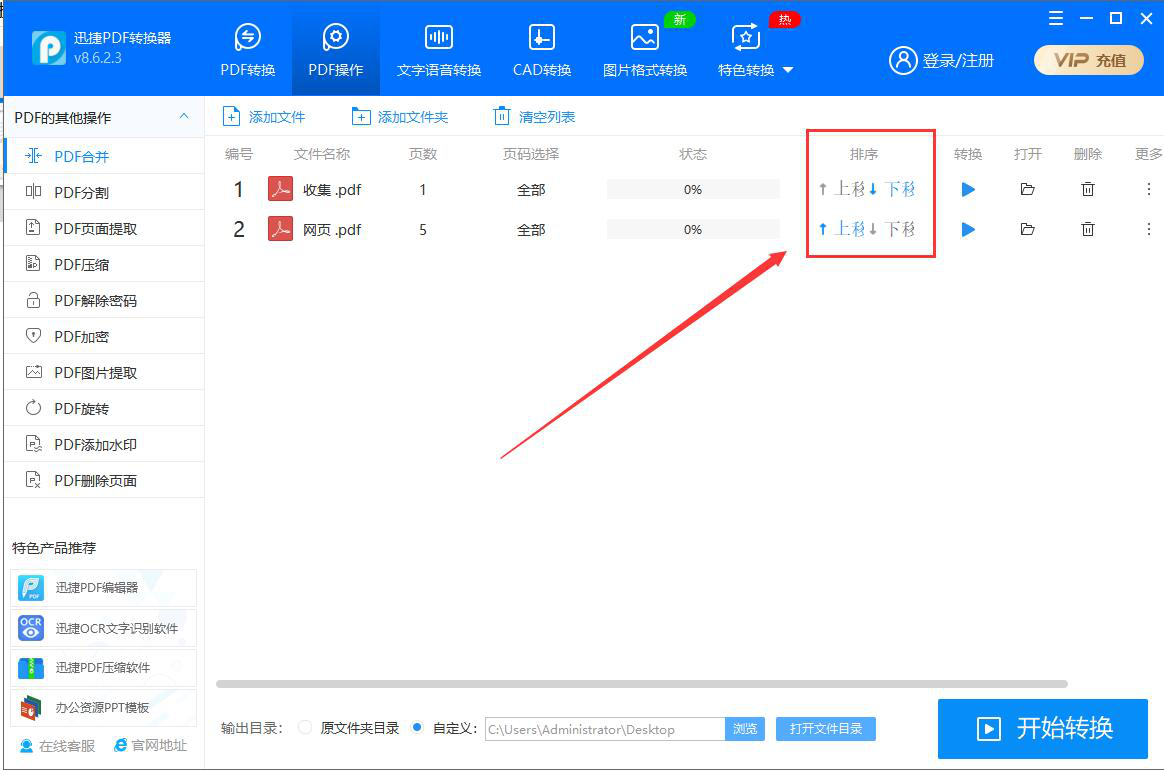The width and height of the screenshot is (1164, 770).
Task: Click the convert play icon for 网页.pdf
Action: coord(967,229)
